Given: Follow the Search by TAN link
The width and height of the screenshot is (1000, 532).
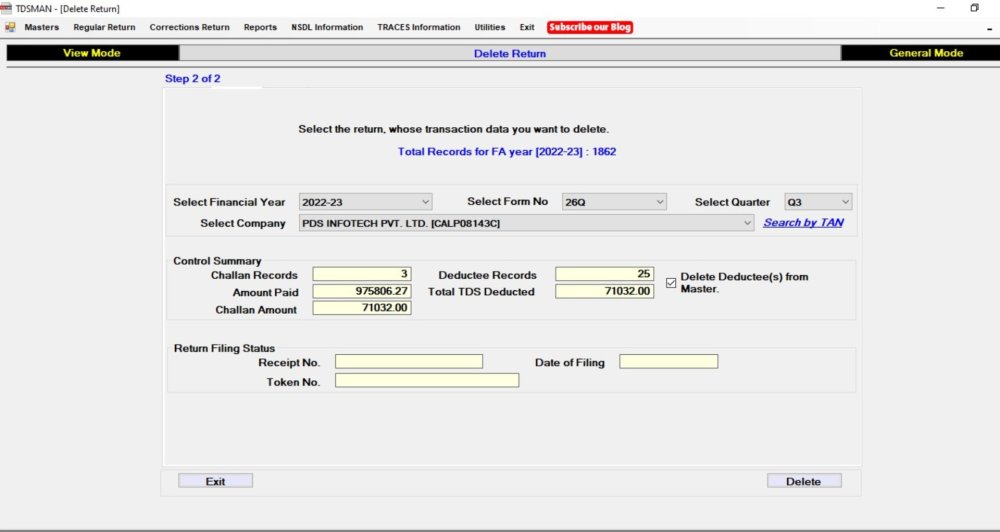Looking at the screenshot, I should click(803, 223).
